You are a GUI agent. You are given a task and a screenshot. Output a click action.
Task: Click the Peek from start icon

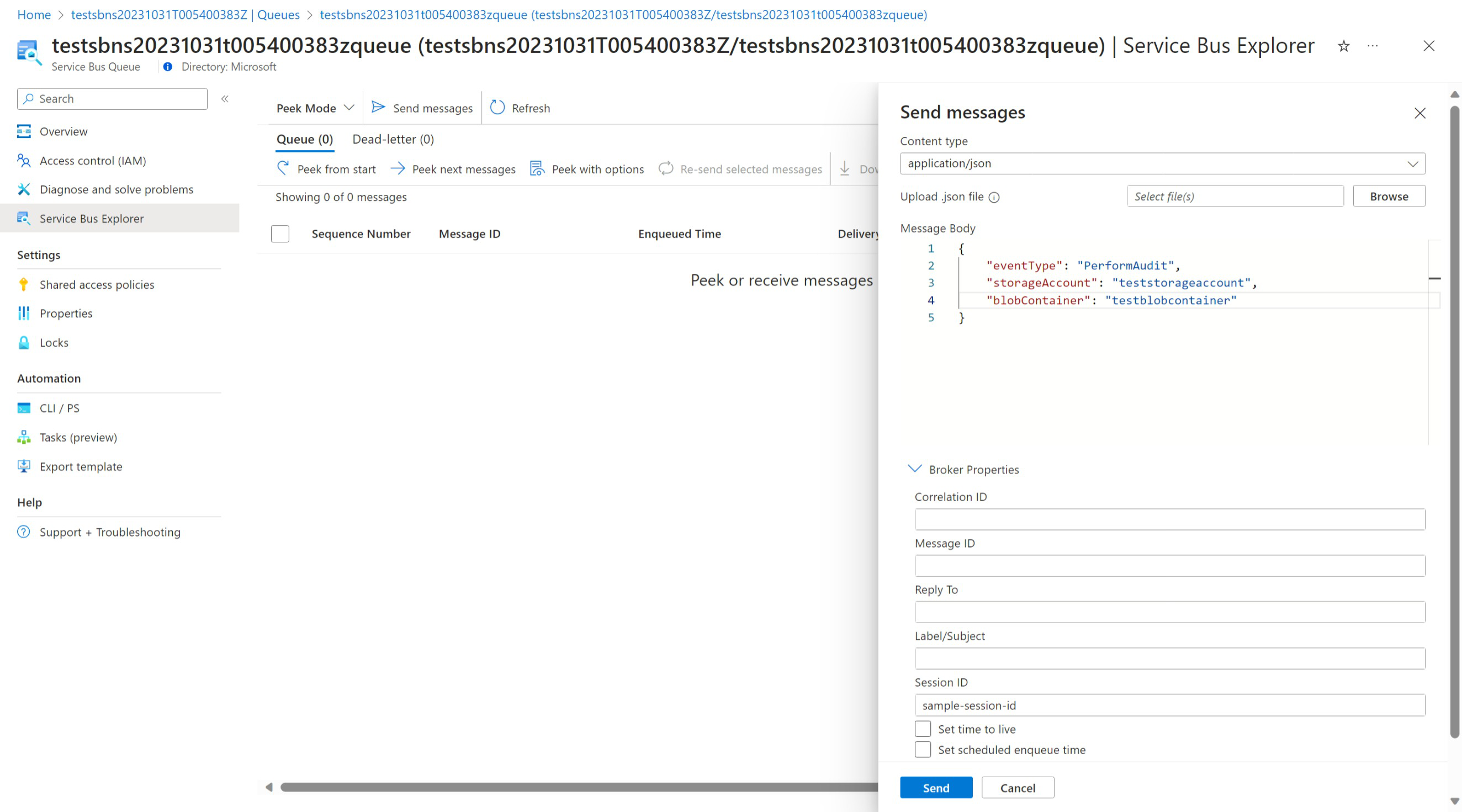pyautogui.click(x=284, y=168)
